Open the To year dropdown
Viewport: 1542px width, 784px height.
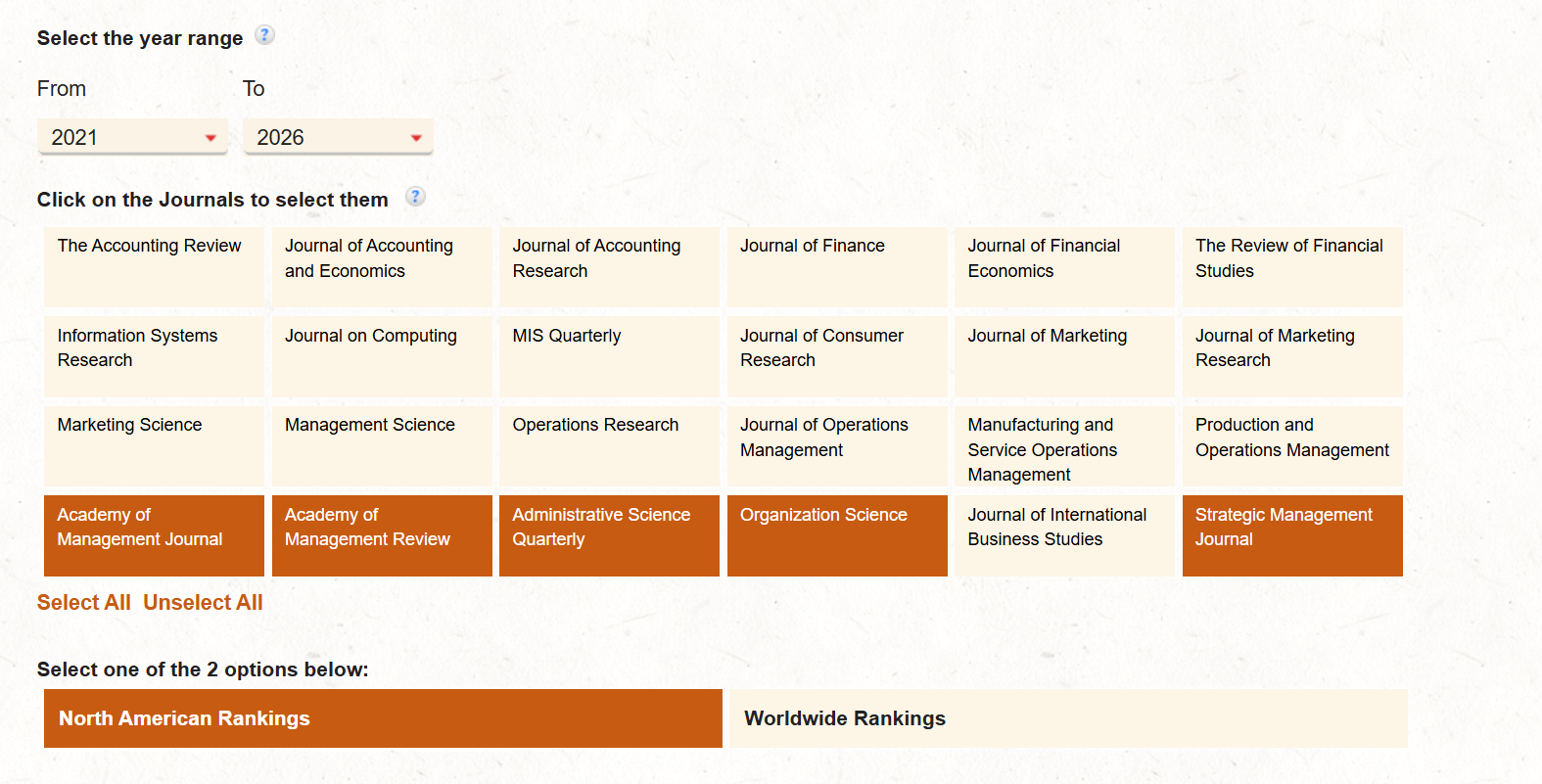pyautogui.click(x=338, y=137)
